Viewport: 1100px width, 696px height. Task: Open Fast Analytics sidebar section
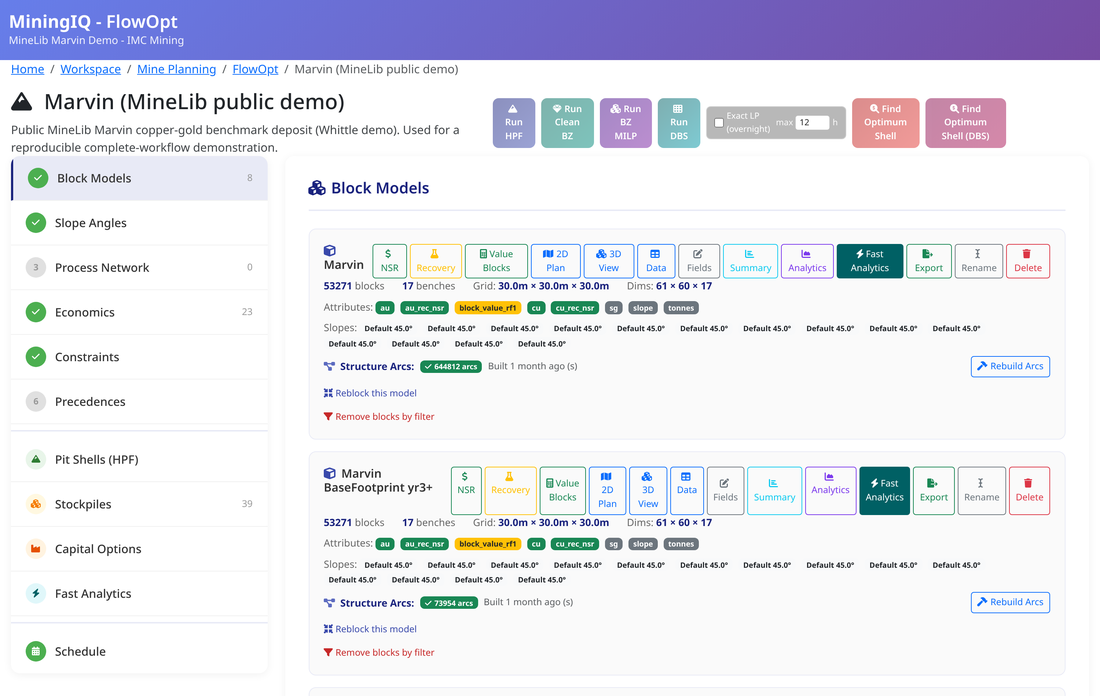140,594
